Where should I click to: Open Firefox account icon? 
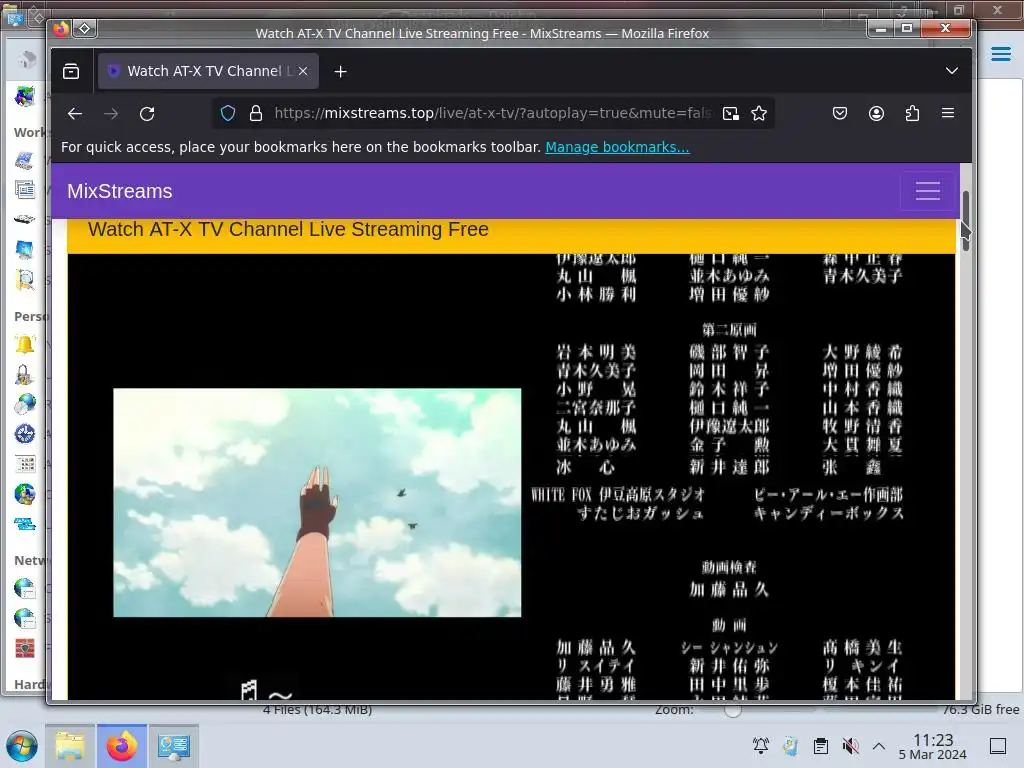[876, 114]
